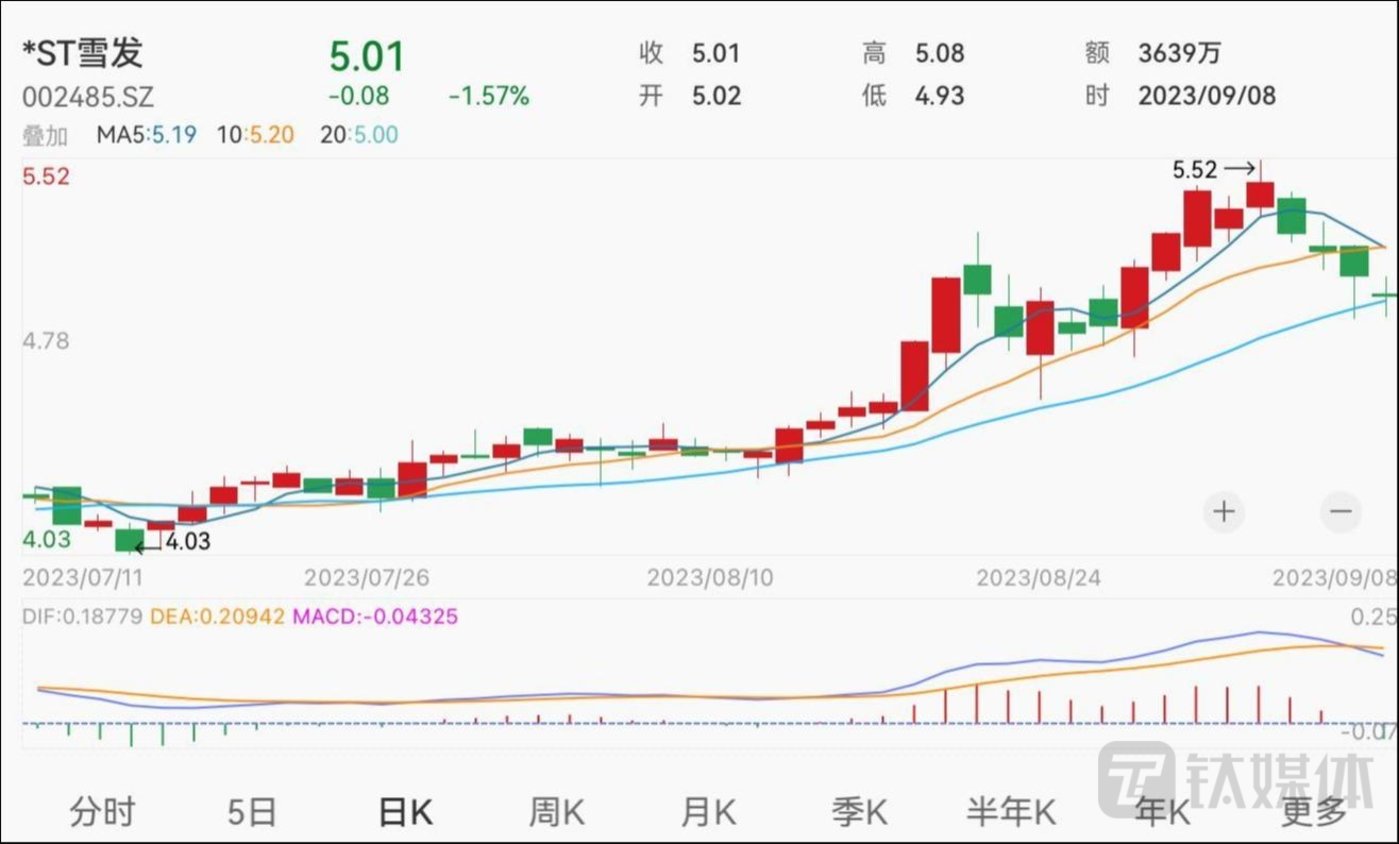Tap the MA10 value 5.20
Screen dimensions: 1399x844
click(271, 135)
